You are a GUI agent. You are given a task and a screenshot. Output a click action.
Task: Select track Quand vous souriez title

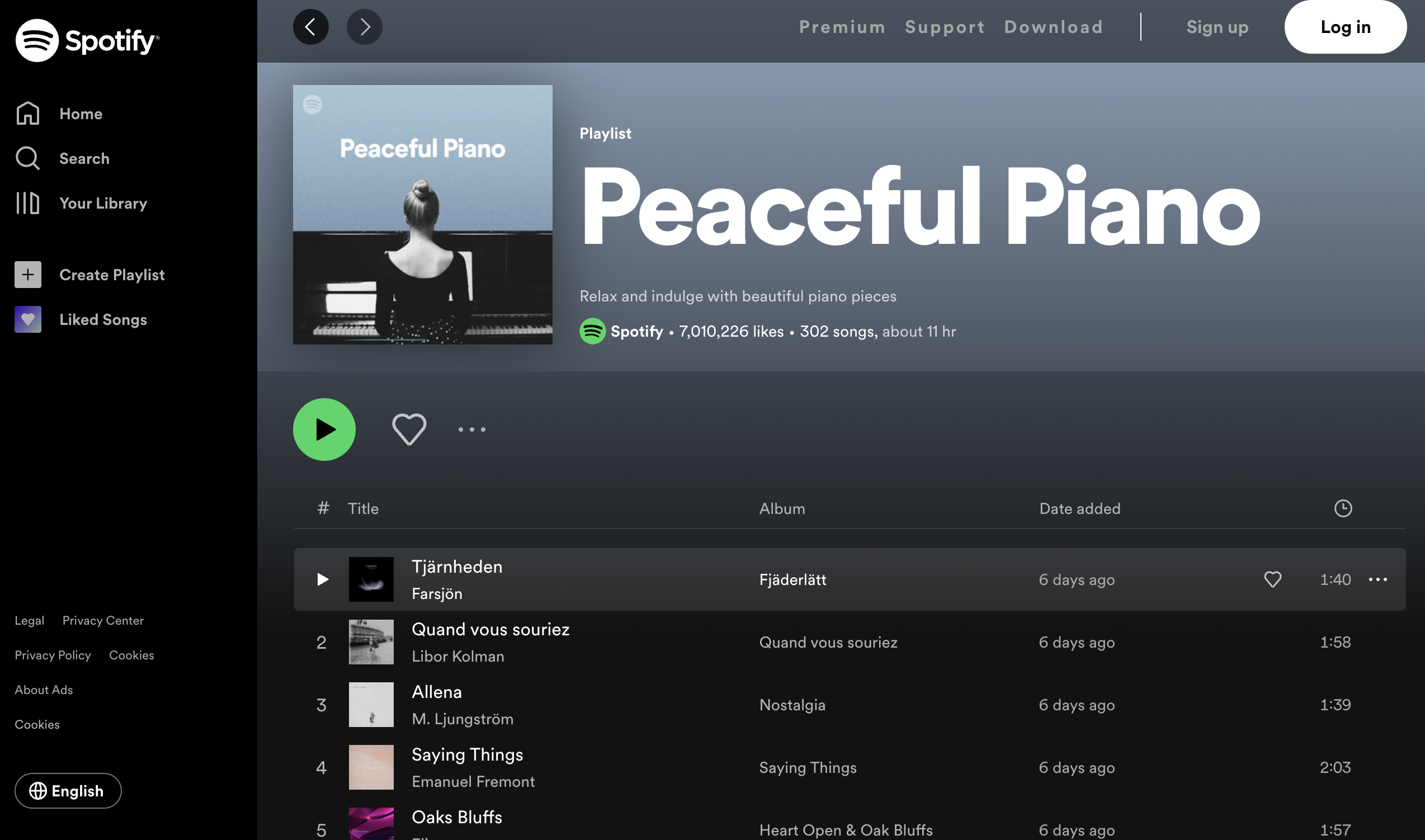pyautogui.click(x=490, y=629)
